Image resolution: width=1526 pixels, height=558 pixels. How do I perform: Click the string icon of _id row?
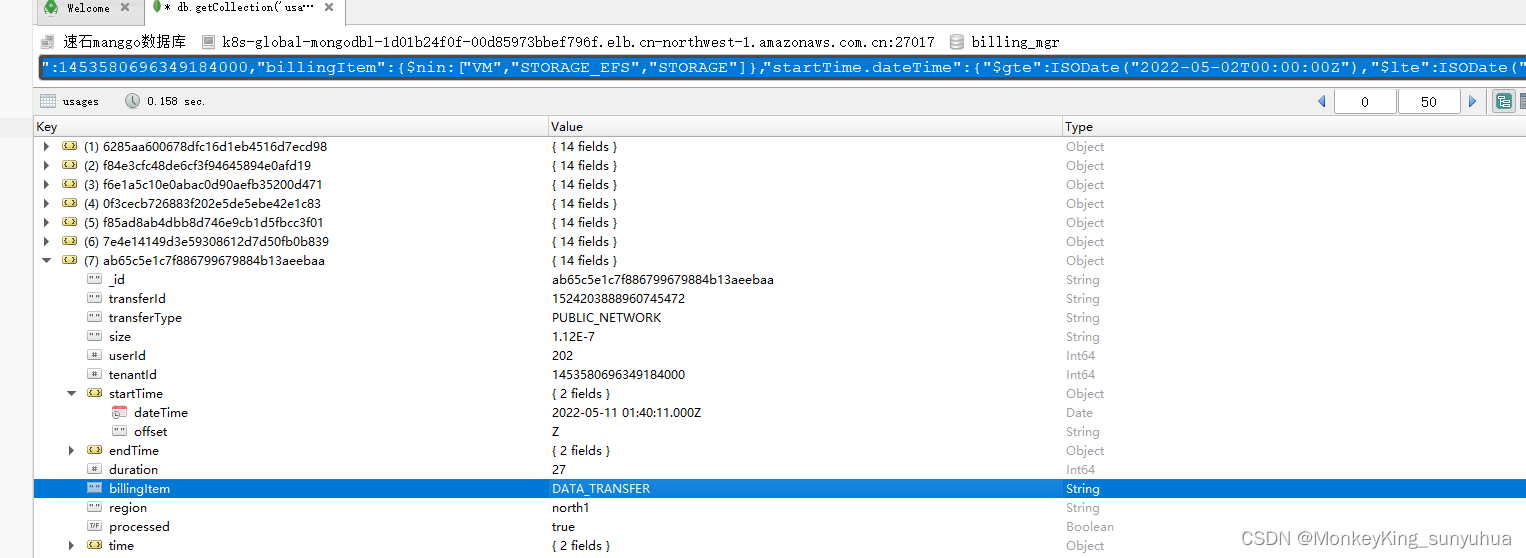point(94,279)
